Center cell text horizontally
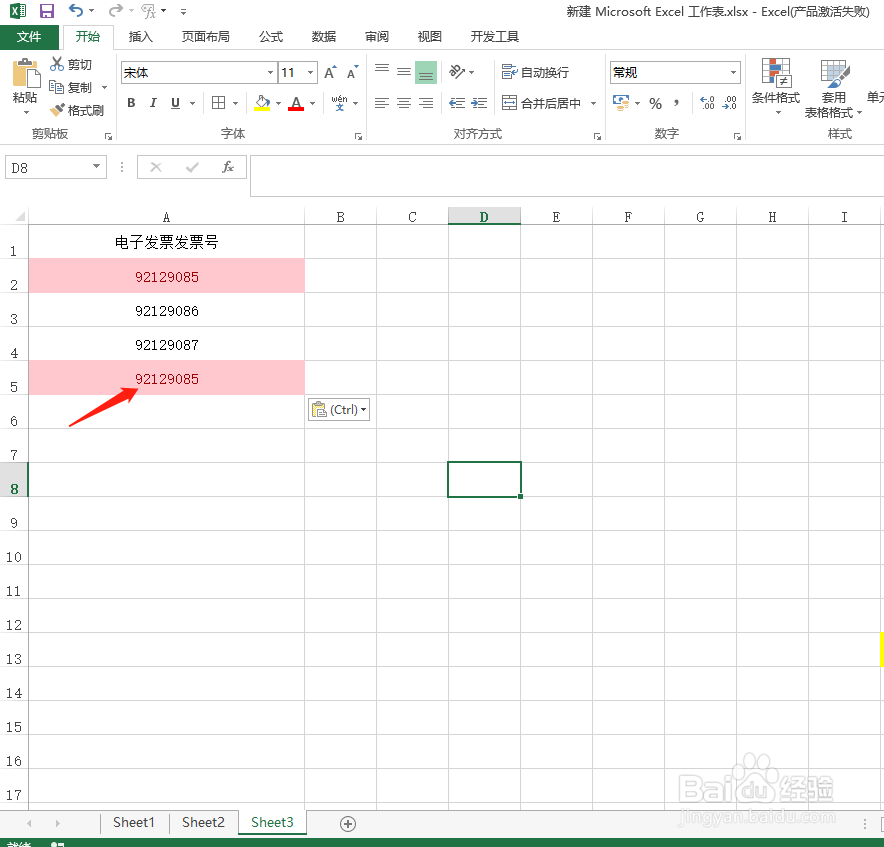Image resolution: width=884 pixels, height=847 pixels. click(404, 103)
